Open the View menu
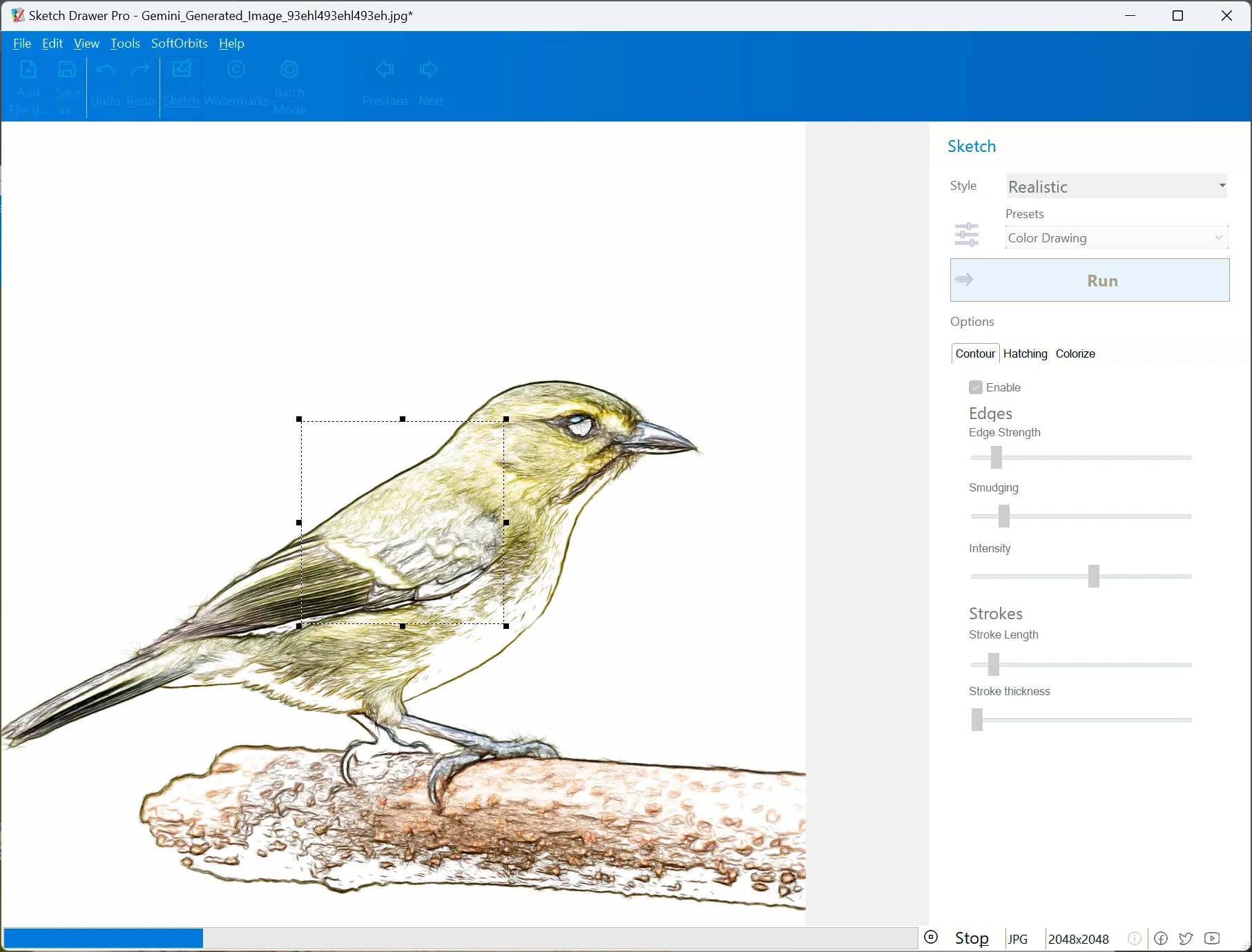Screen dimensions: 1252x952 (86, 43)
